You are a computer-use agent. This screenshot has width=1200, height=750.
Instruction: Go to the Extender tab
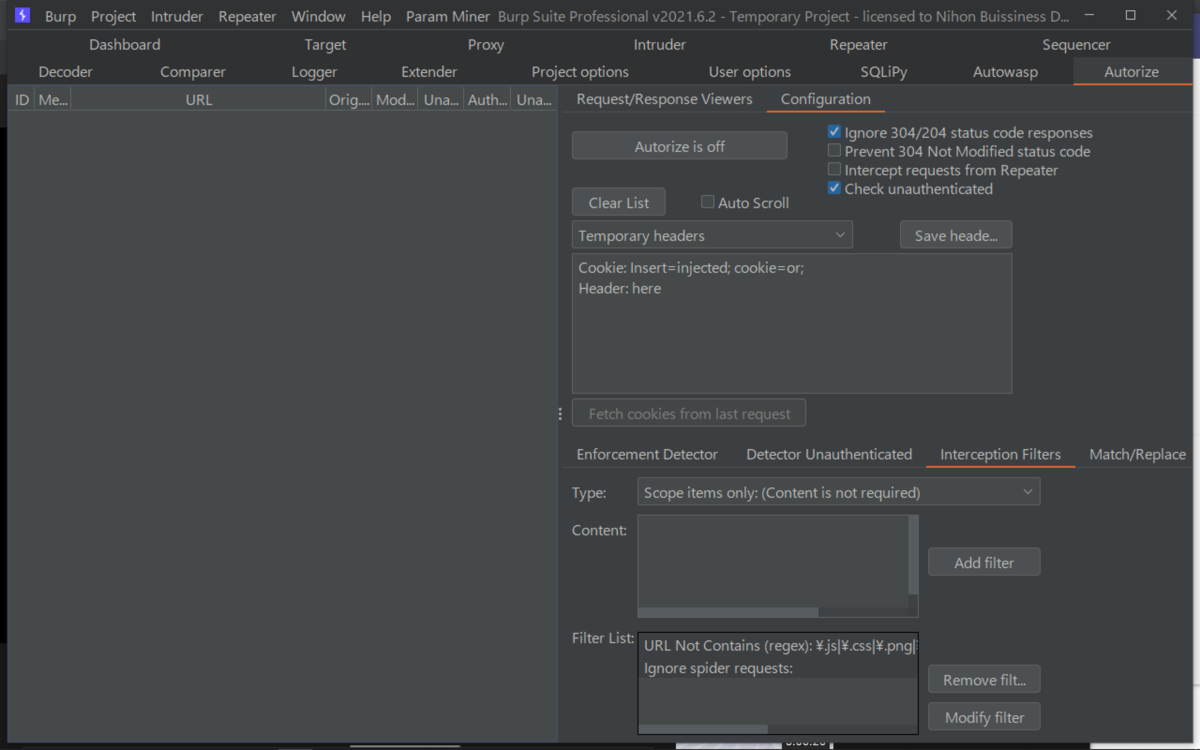pos(429,72)
